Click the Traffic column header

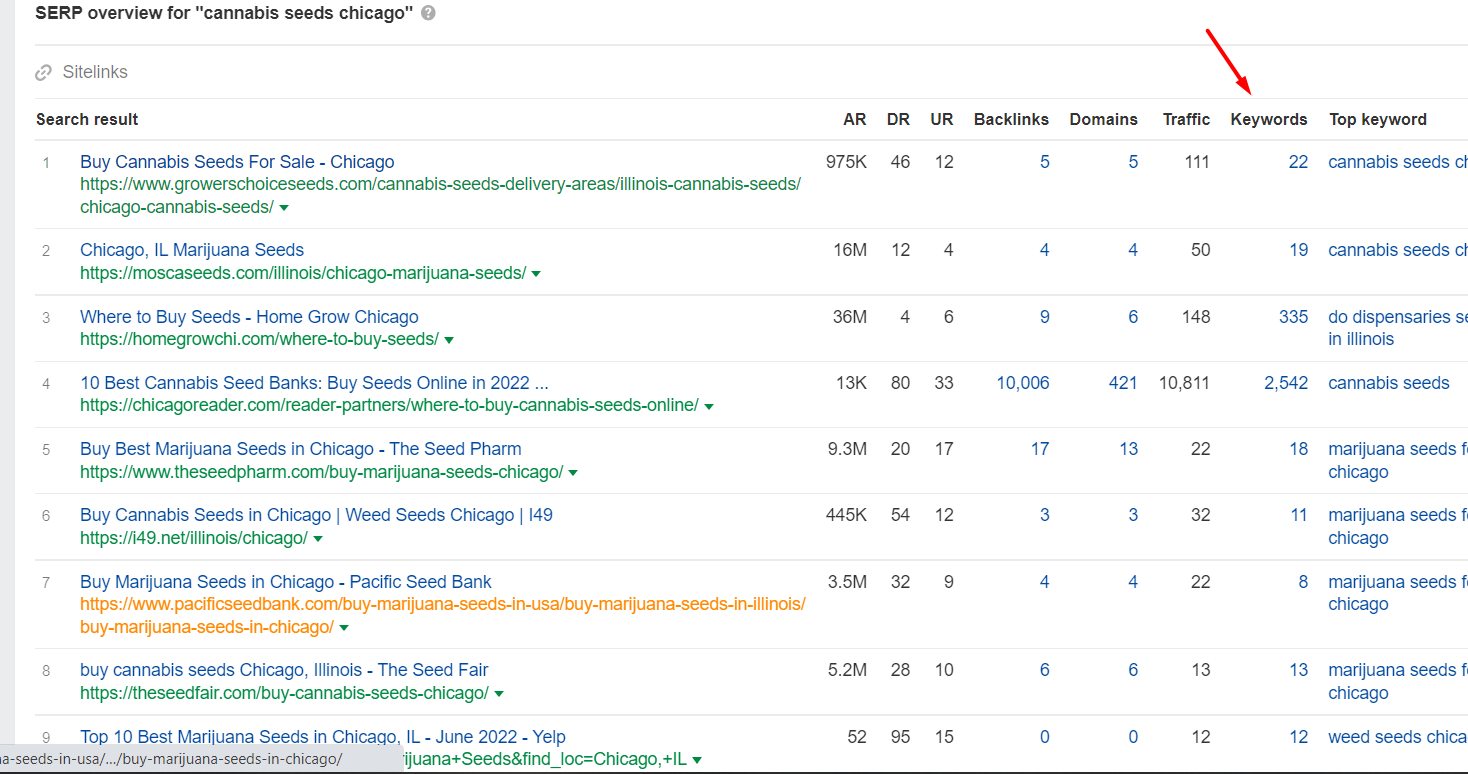[1186, 119]
